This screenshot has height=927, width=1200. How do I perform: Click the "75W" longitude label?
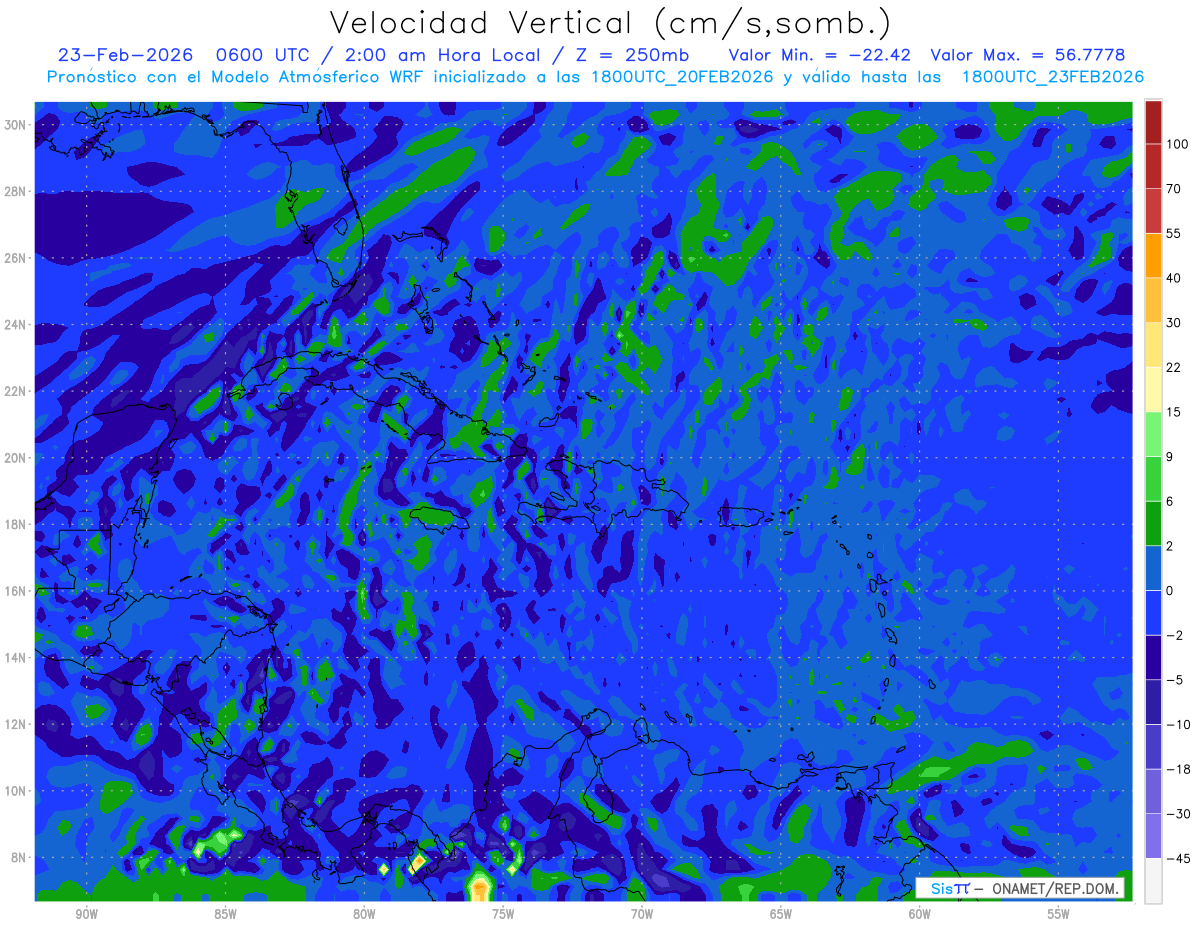(x=503, y=914)
